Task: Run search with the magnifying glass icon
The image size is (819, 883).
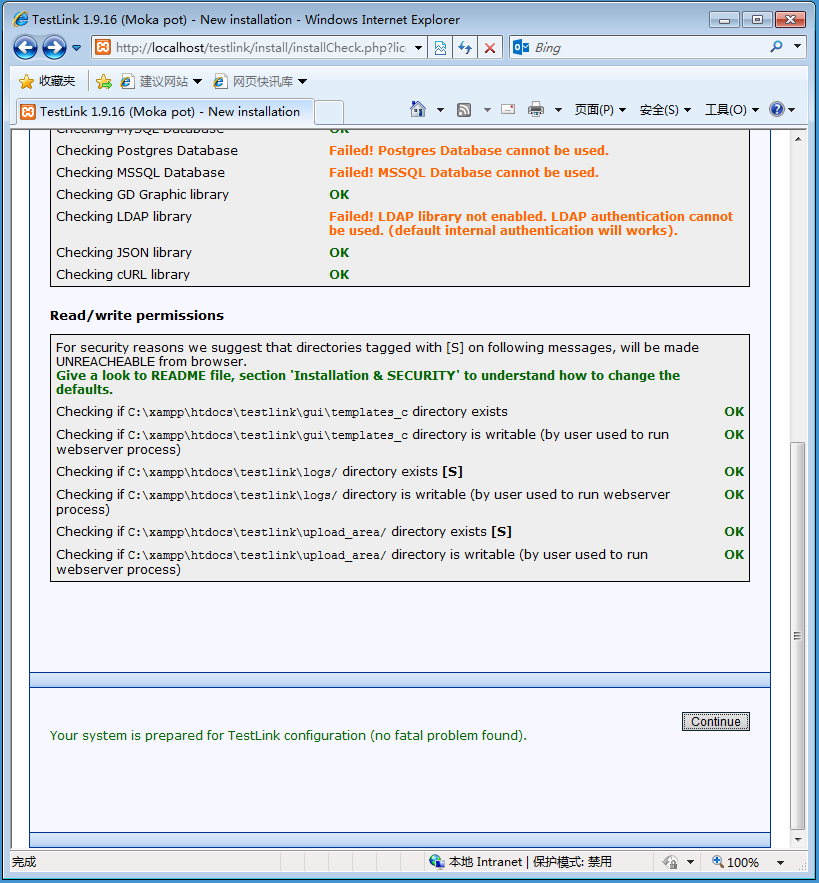Action: click(x=777, y=47)
